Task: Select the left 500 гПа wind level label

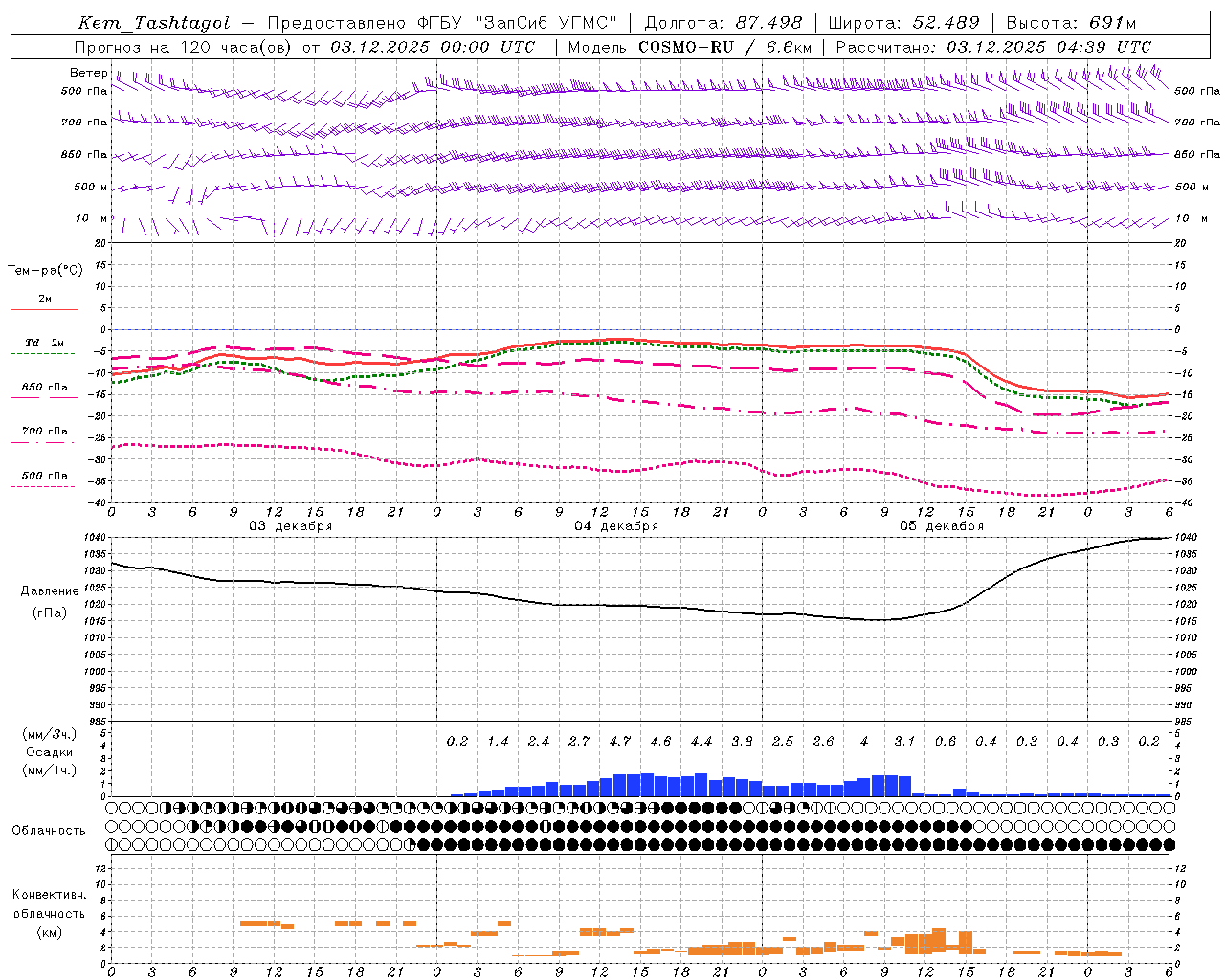Action: coord(84,92)
